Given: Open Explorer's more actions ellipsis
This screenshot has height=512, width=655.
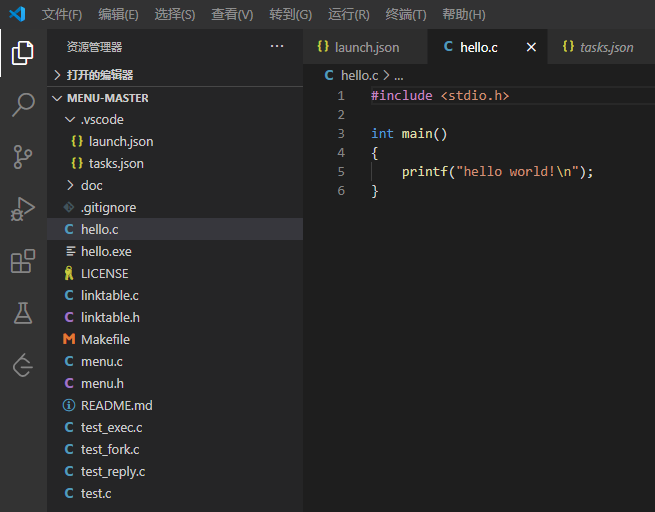Looking at the screenshot, I should pos(277,46).
